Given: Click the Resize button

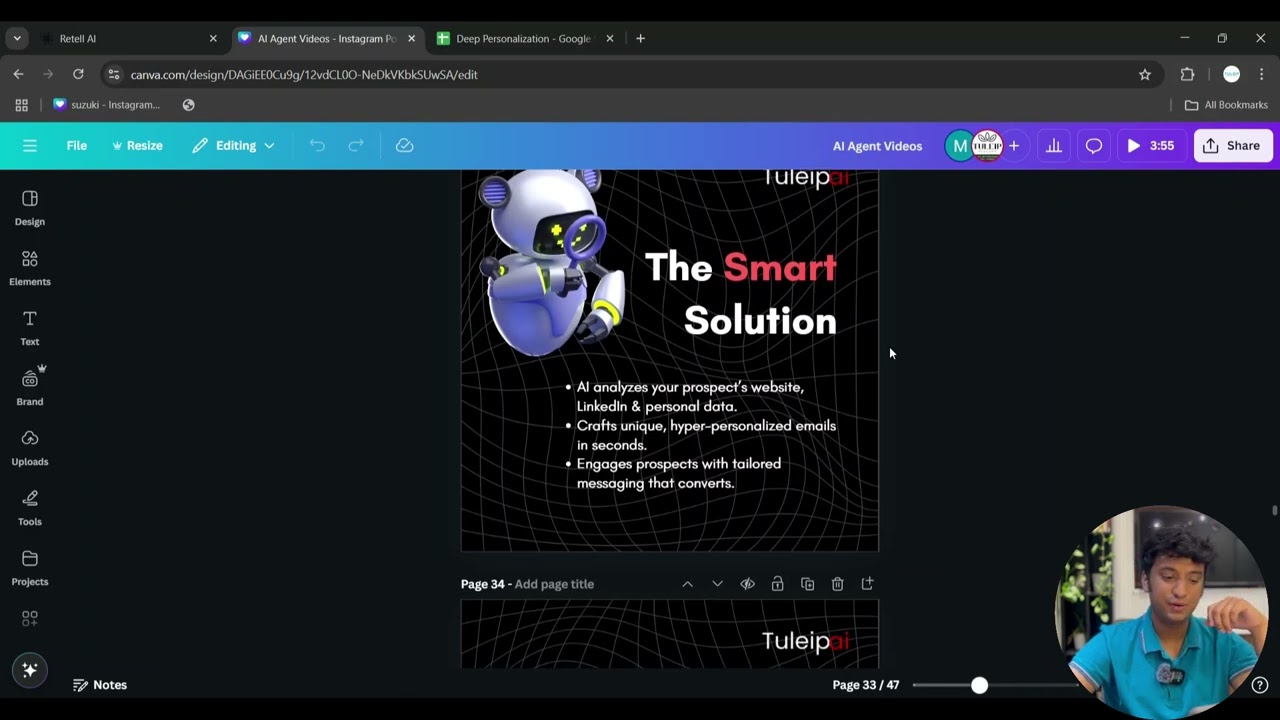Looking at the screenshot, I should click(x=137, y=146).
